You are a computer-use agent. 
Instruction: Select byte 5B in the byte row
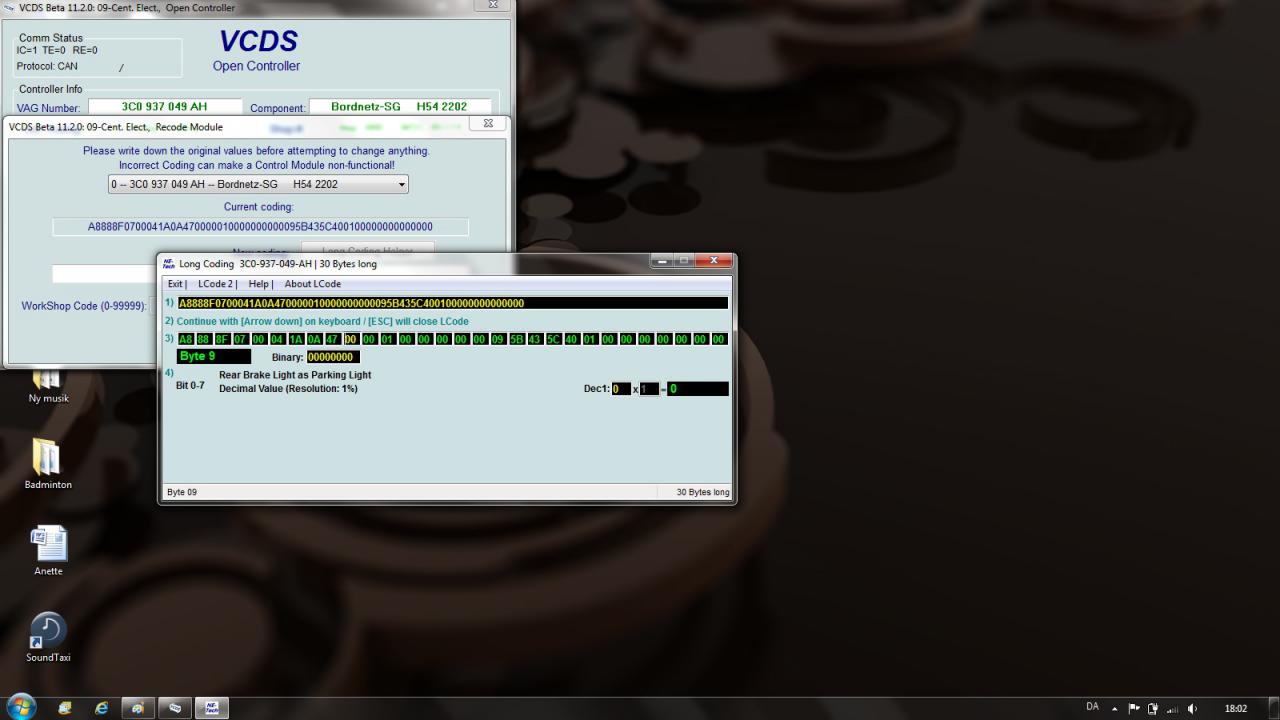(x=517, y=339)
